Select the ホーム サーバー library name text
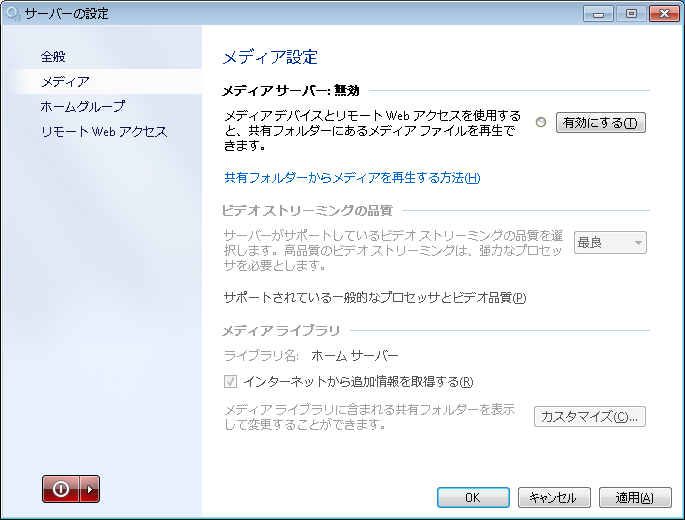 (355, 356)
